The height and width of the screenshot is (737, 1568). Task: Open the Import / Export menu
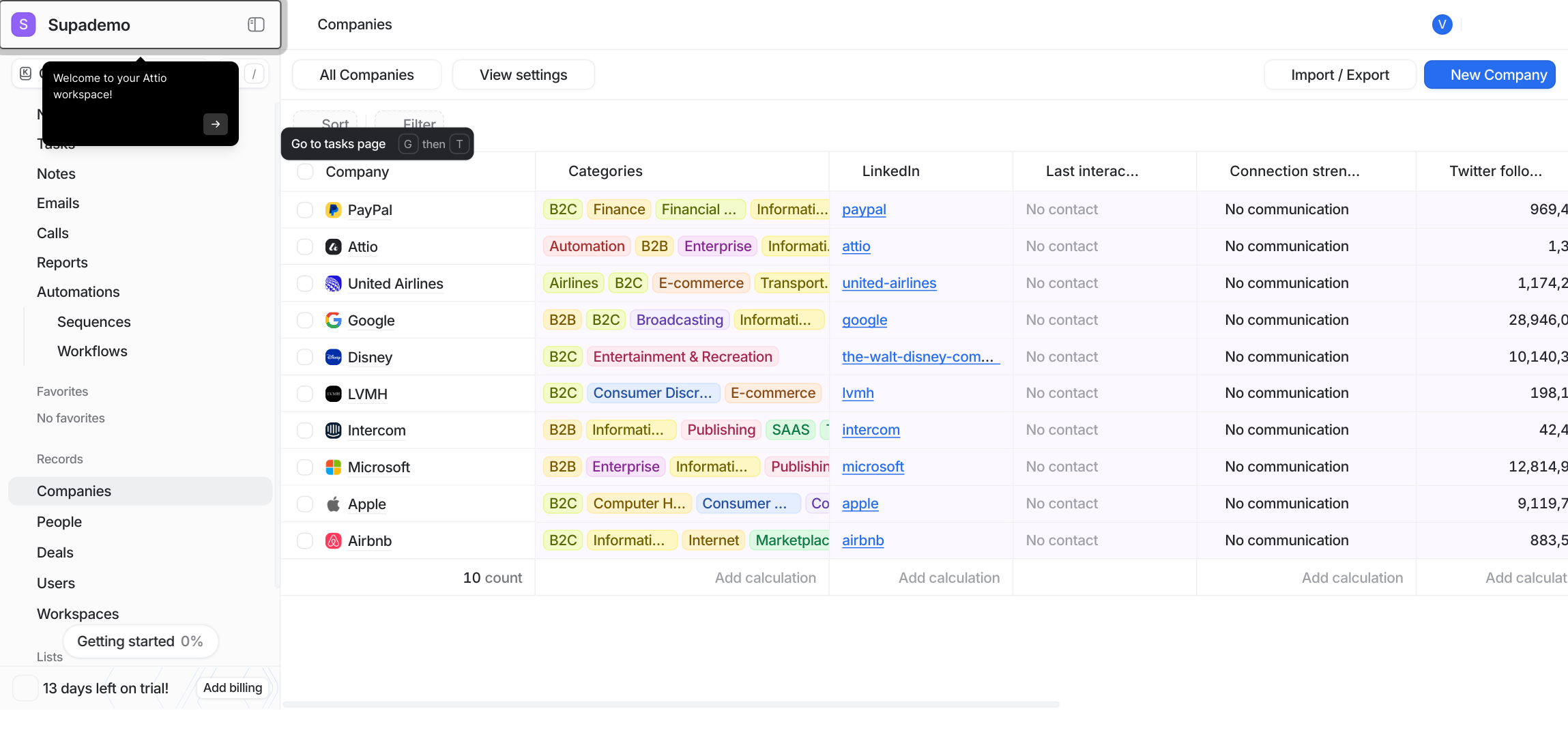1339,74
